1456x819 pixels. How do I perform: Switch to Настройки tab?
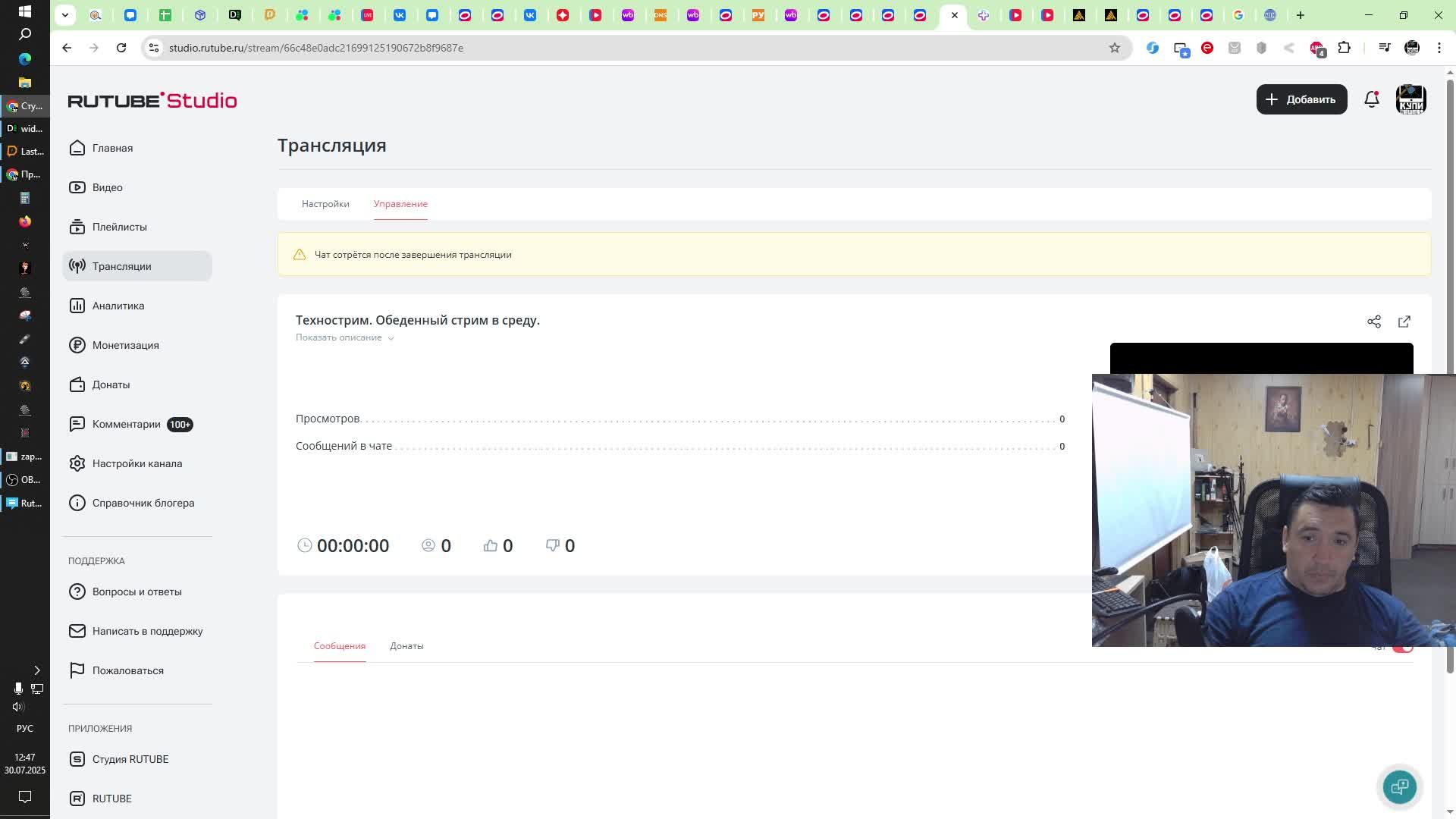pos(325,204)
